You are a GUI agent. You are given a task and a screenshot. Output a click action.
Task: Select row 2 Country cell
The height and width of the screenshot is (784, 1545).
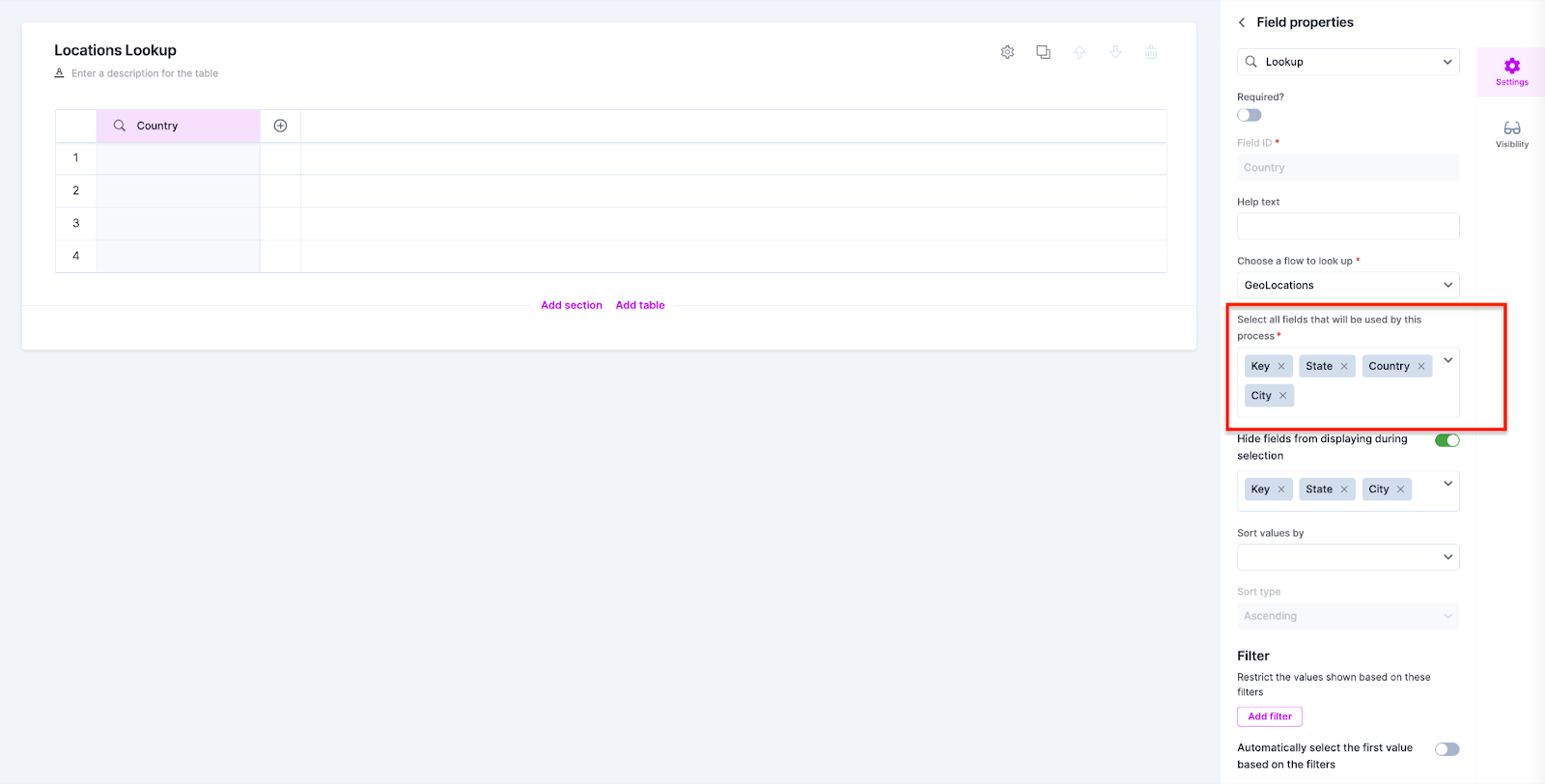pos(178,191)
